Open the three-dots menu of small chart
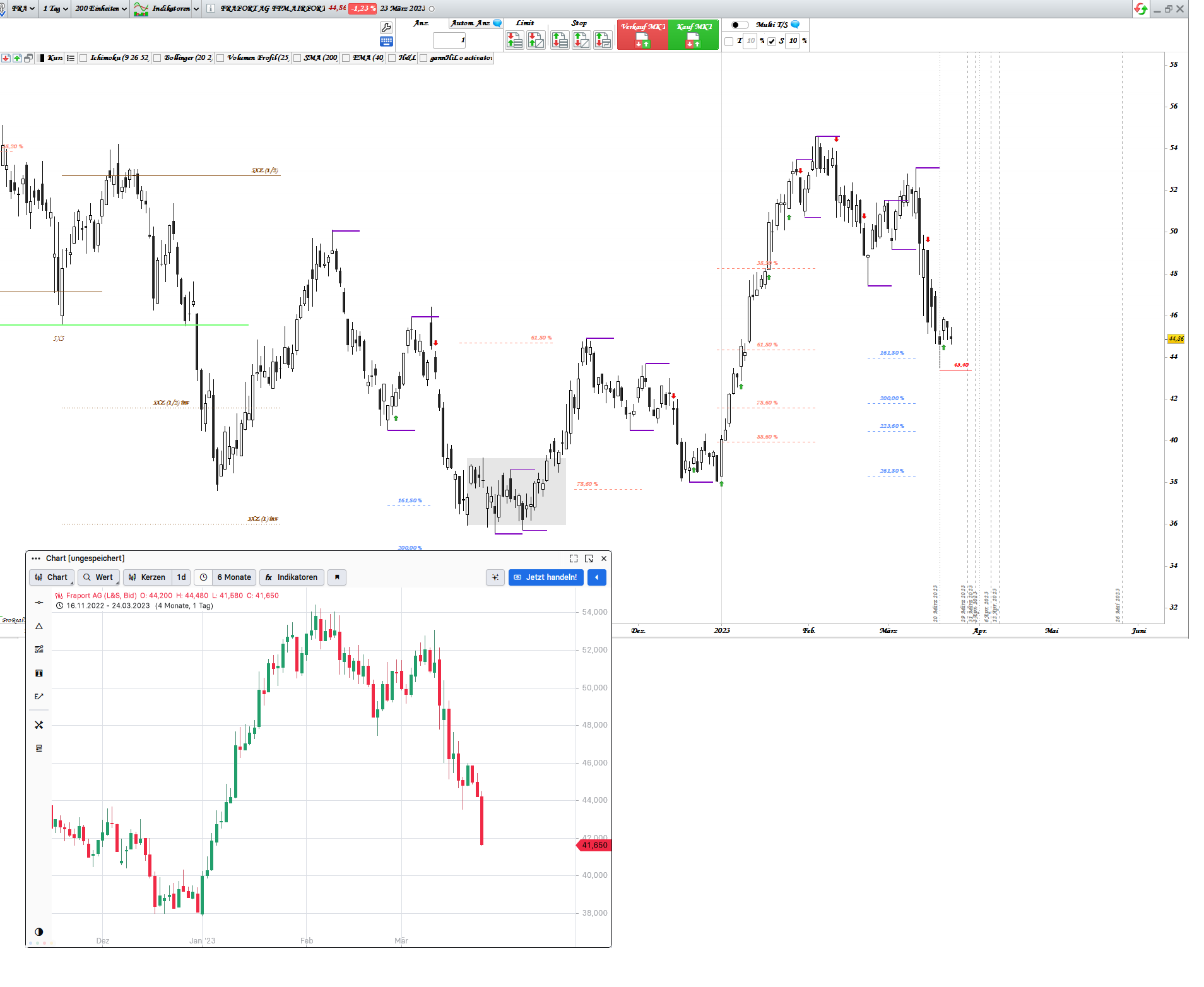Screen dimensions: 1204x987 36,559
